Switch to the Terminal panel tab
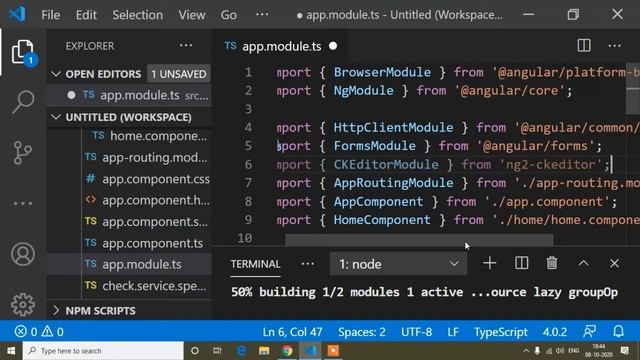The image size is (640, 360). point(256,264)
